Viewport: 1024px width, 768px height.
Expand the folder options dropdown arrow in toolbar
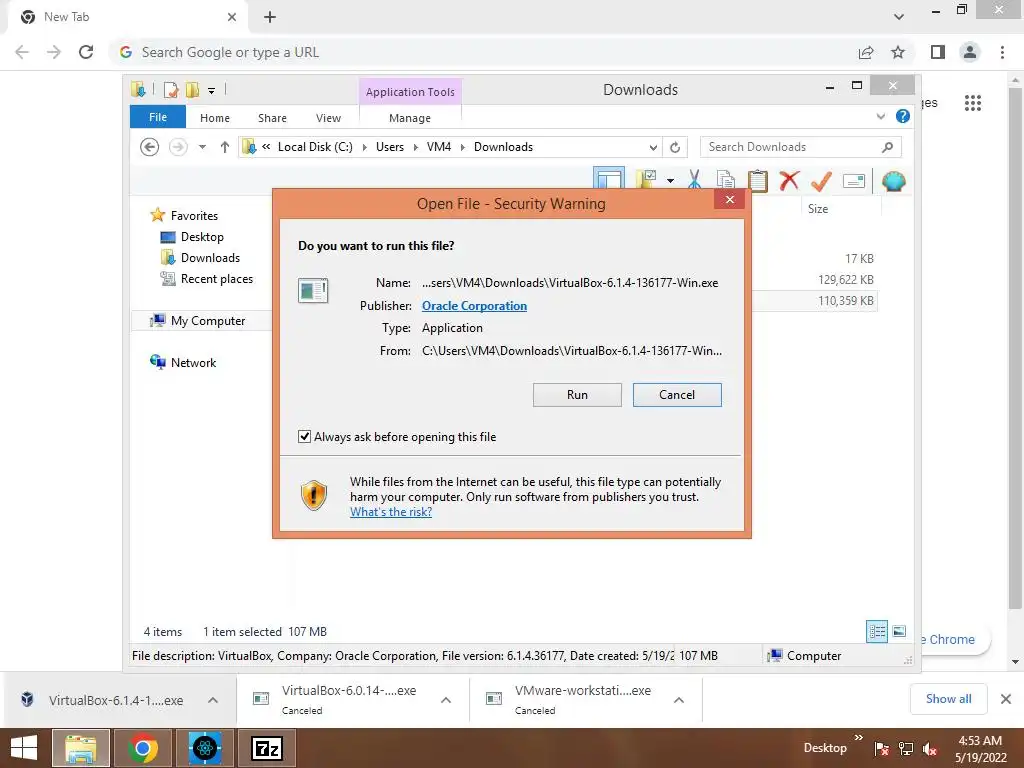pos(670,181)
